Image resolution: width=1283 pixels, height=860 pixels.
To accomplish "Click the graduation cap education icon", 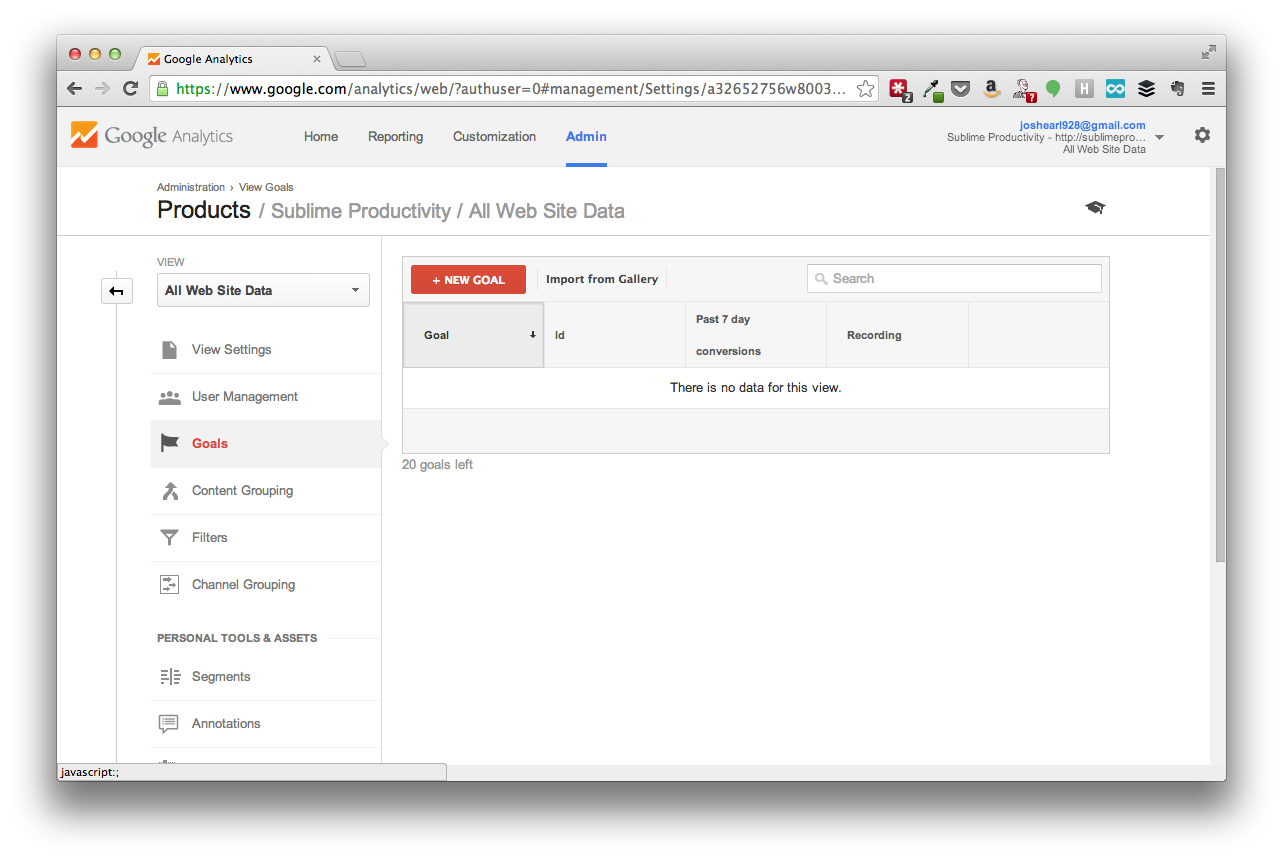I will coord(1095,207).
